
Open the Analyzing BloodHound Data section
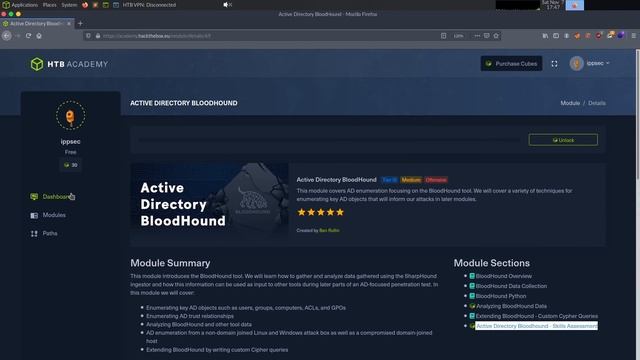pos(511,306)
